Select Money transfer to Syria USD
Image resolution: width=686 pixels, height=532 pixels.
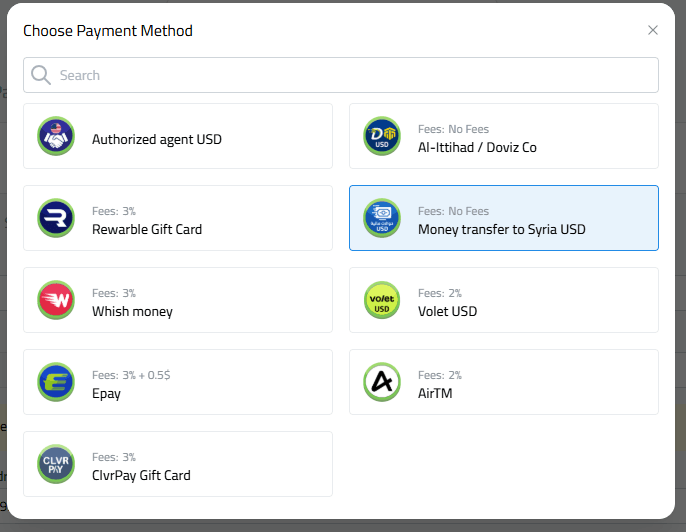[x=504, y=218]
